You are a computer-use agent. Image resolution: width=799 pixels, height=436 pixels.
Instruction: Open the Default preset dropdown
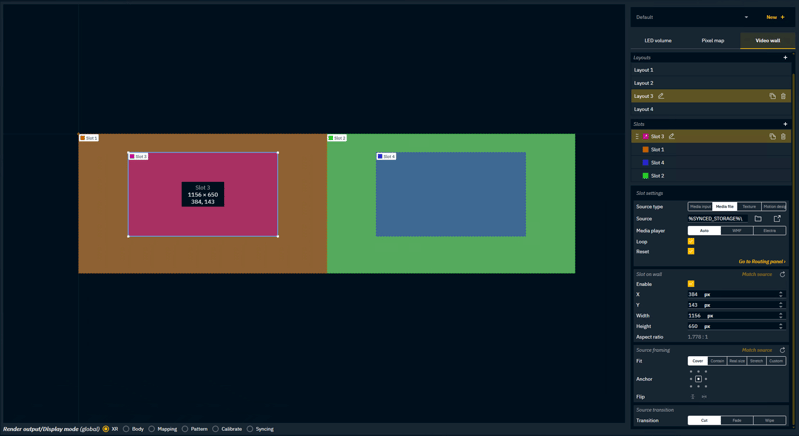point(693,17)
